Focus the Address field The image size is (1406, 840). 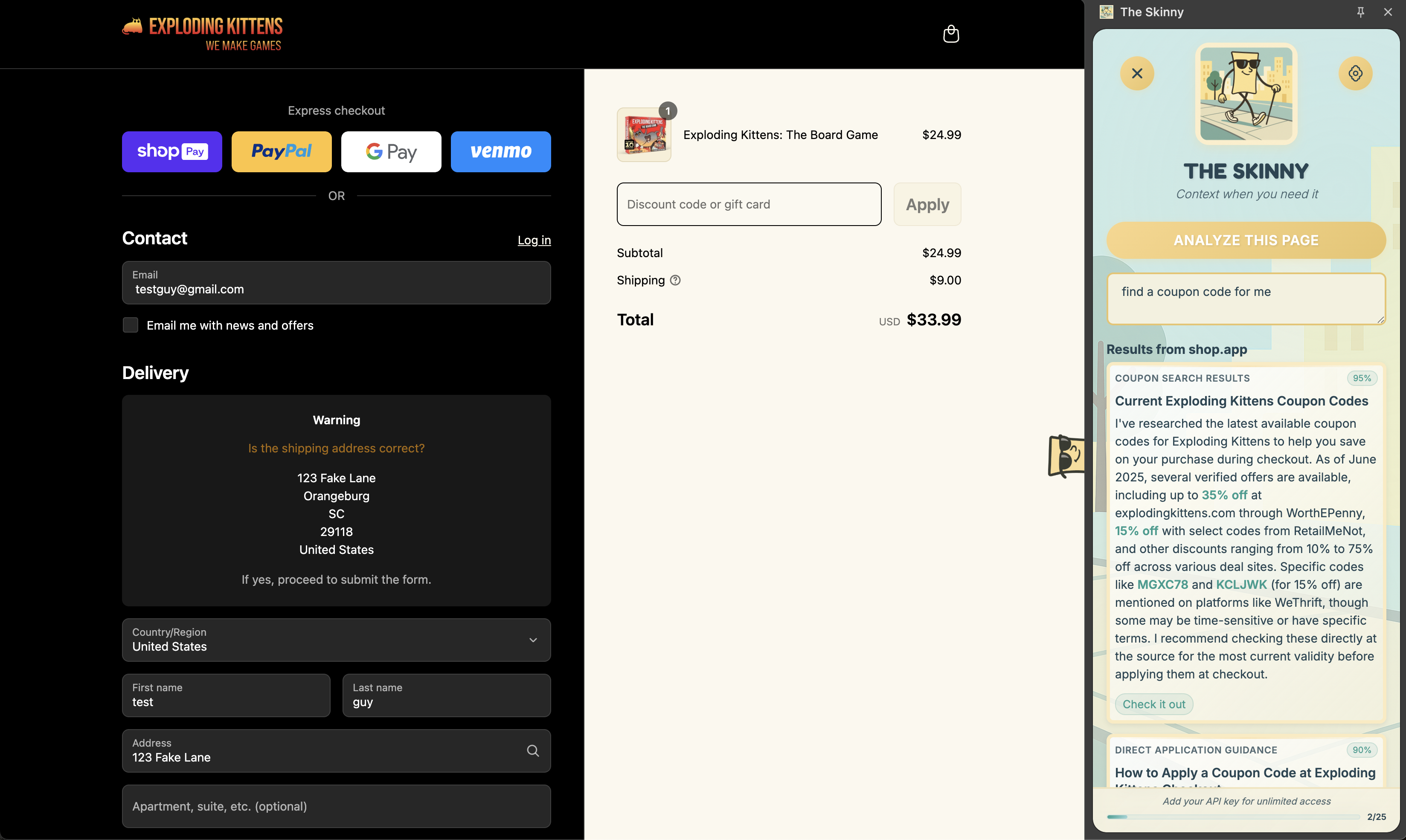click(x=336, y=750)
